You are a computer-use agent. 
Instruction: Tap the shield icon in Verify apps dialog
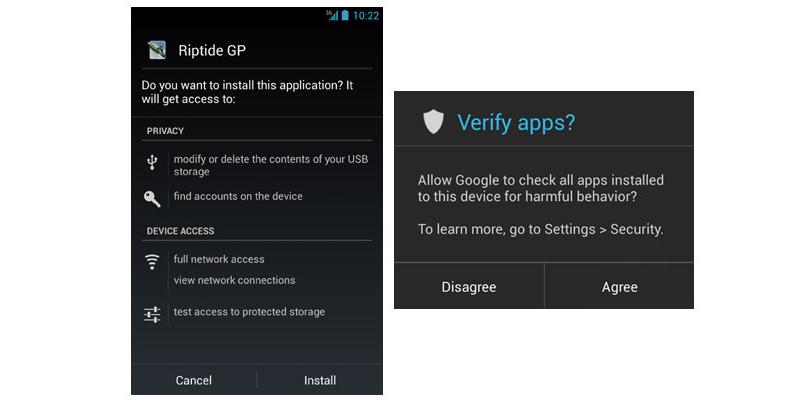click(434, 122)
